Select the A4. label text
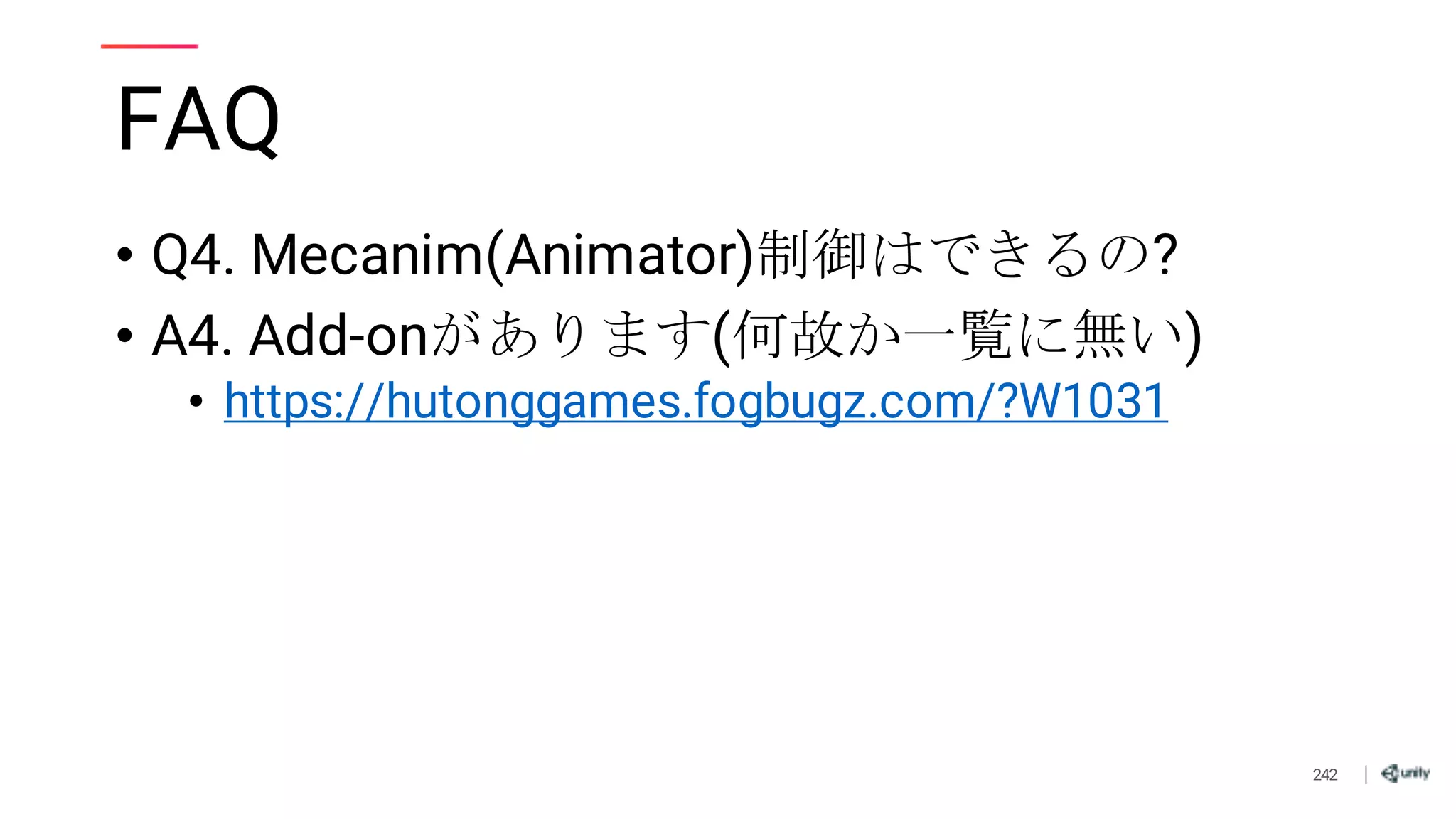Screen dimensions: 1456x819 coord(193,335)
